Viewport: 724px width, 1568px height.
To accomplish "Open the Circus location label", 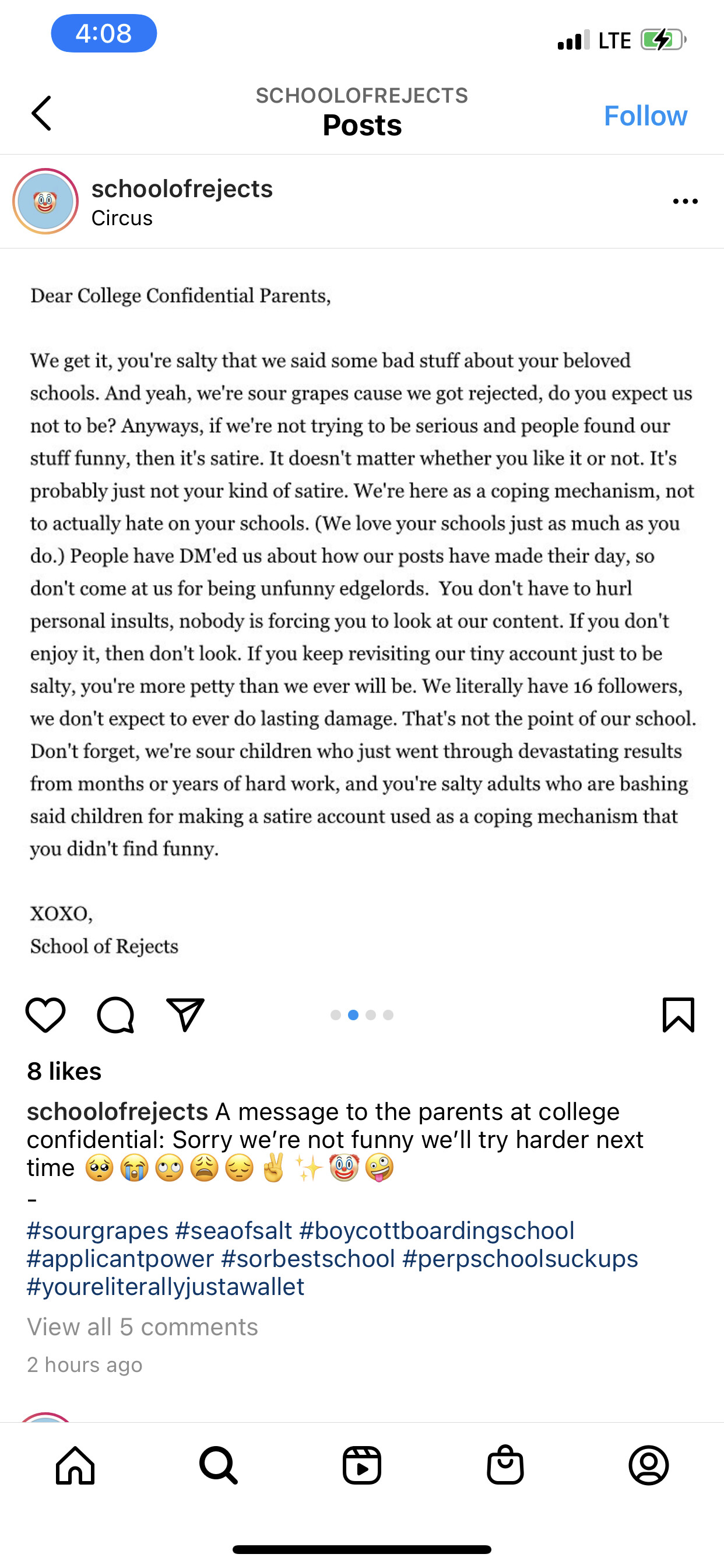I will [122, 218].
